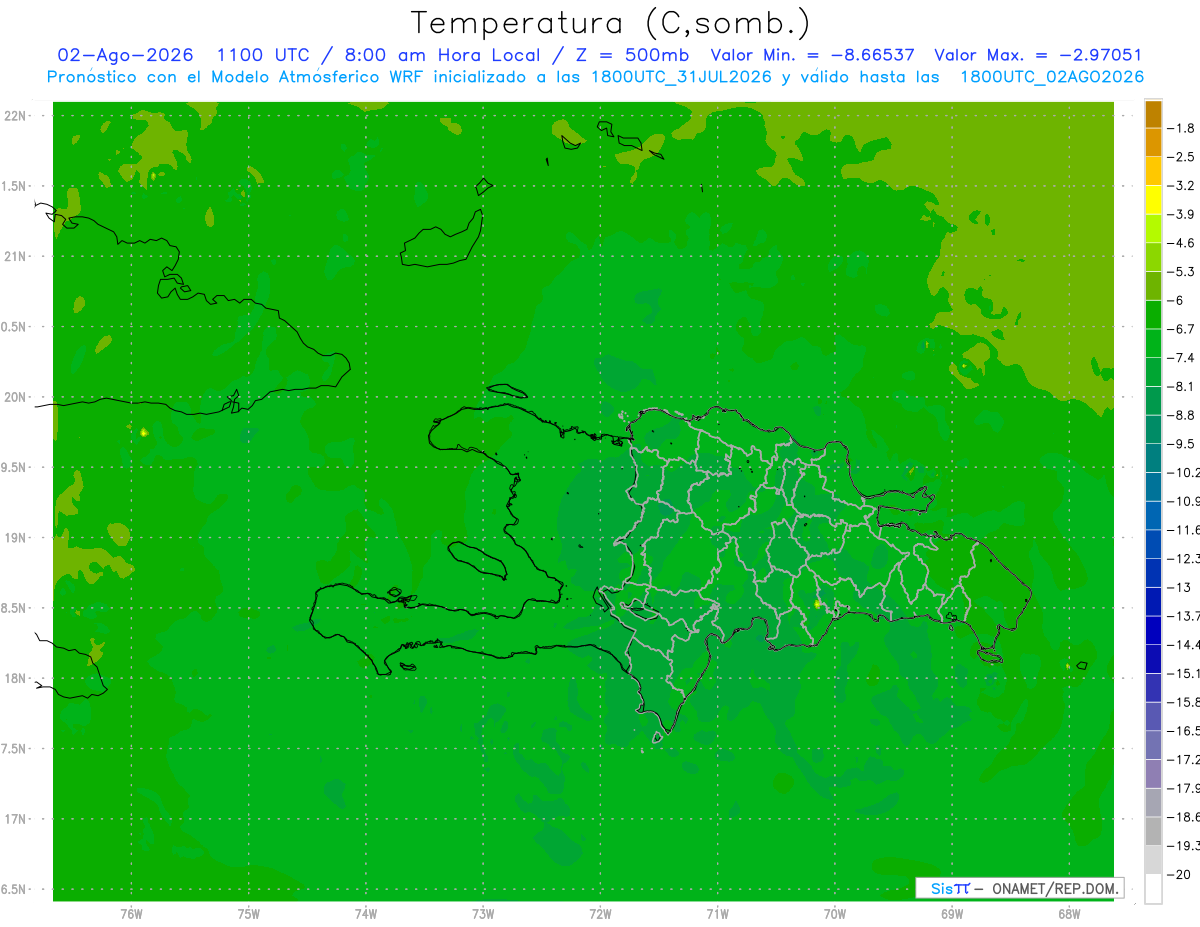Viewport: 1200px width, 927px height.
Task: Click the '-6' colorbar value
Action: pyautogui.click(x=1177, y=300)
